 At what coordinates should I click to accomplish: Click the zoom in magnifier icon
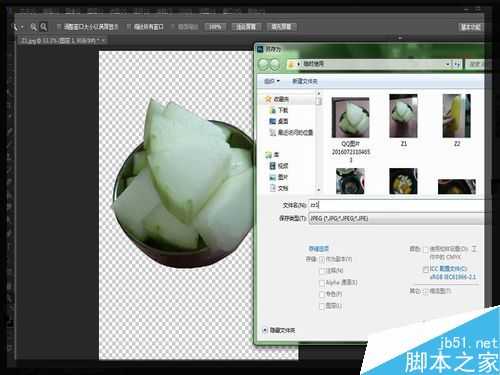coord(33,27)
